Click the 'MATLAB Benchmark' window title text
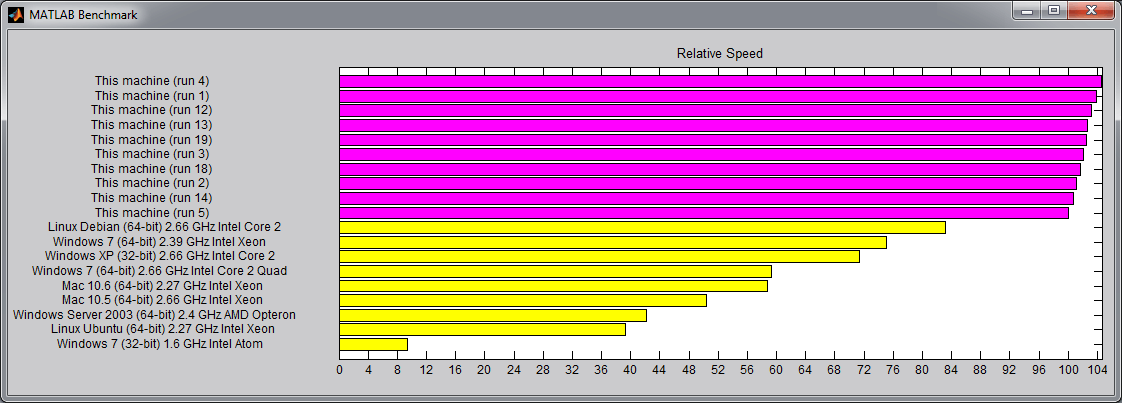Image resolution: width=1122 pixels, height=403 pixels. click(x=84, y=14)
